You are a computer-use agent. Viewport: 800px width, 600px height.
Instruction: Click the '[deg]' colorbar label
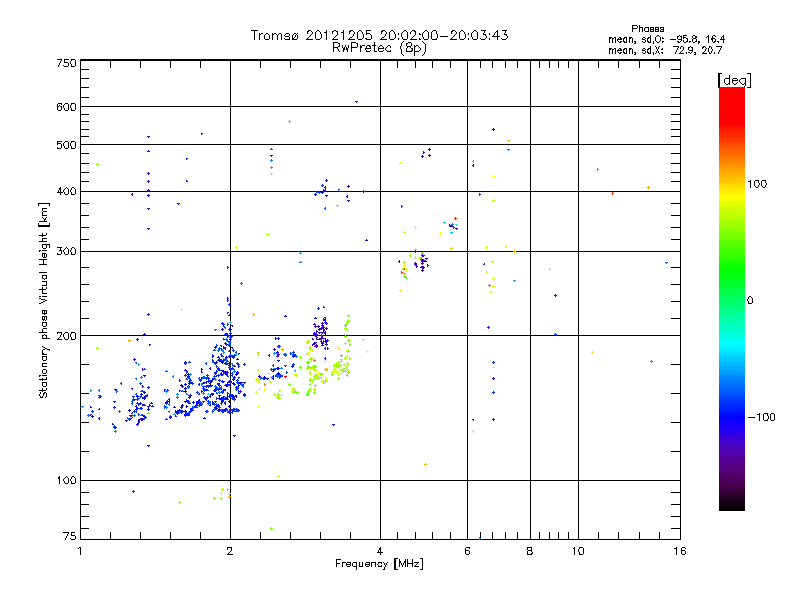[x=734, y=80]
